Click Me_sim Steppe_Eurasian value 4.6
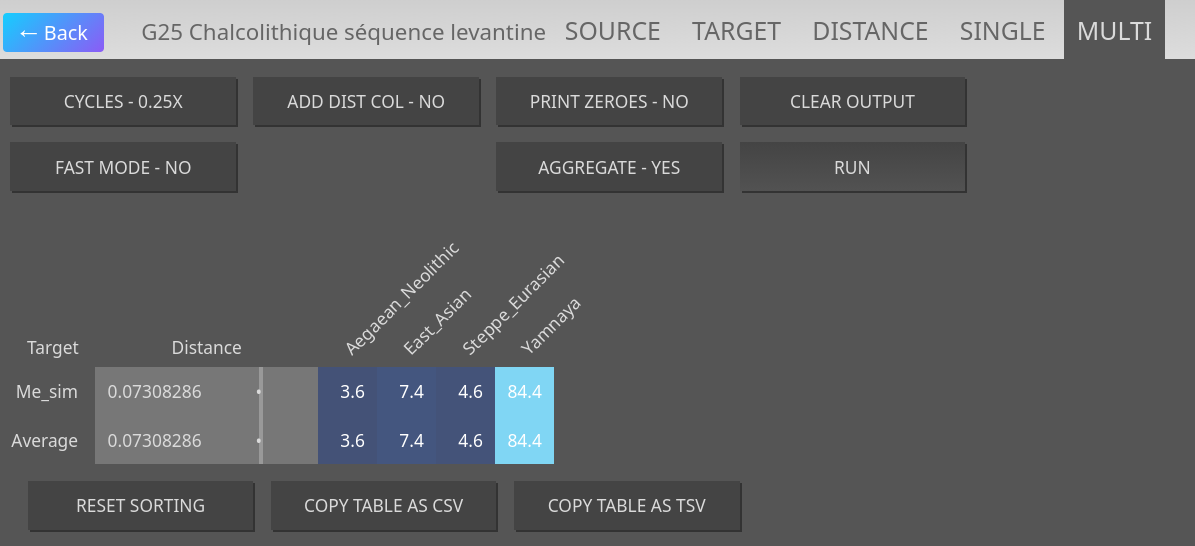Image resolution: width=1195 pixels, height=546 pixels. click(x=466, y=392)
